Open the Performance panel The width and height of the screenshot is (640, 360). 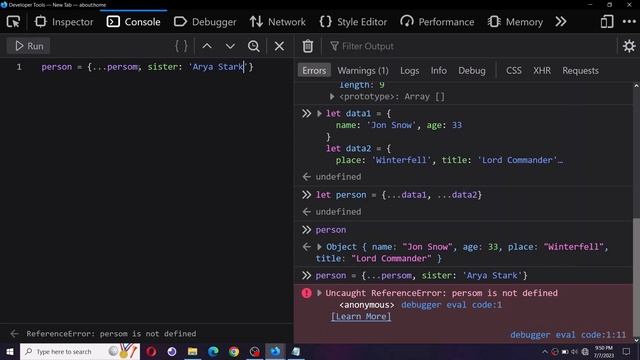point(437,22)
